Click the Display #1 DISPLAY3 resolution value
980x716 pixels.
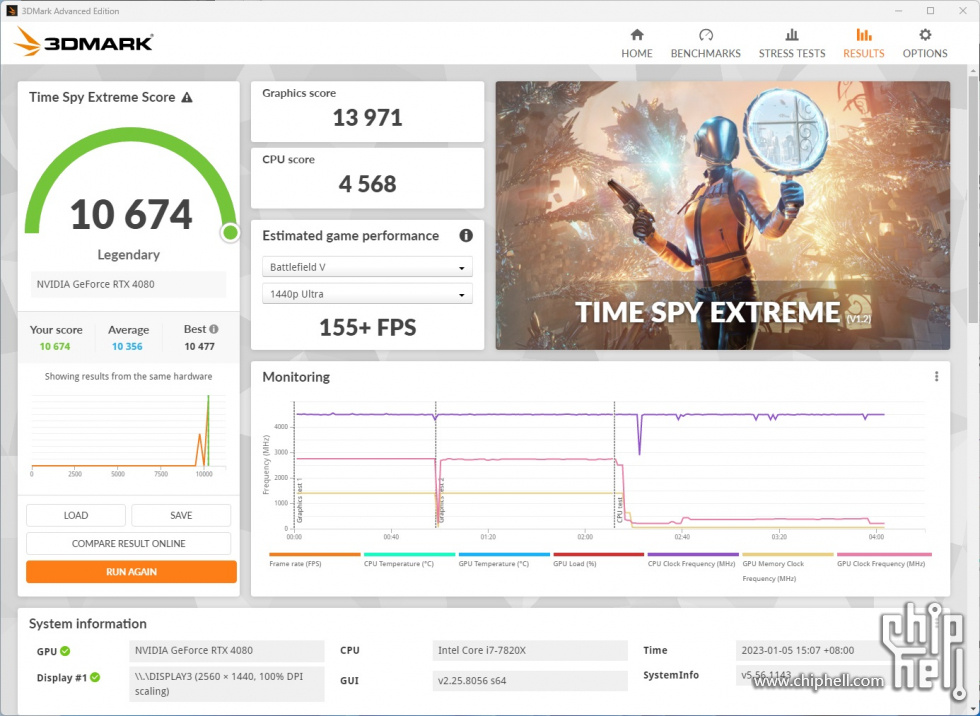point(227,684)
